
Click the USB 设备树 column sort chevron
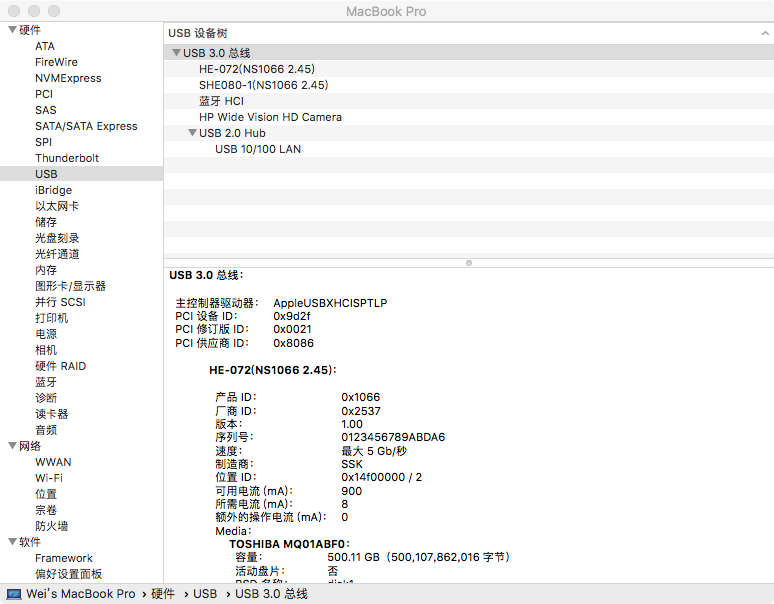click(765, 33)
